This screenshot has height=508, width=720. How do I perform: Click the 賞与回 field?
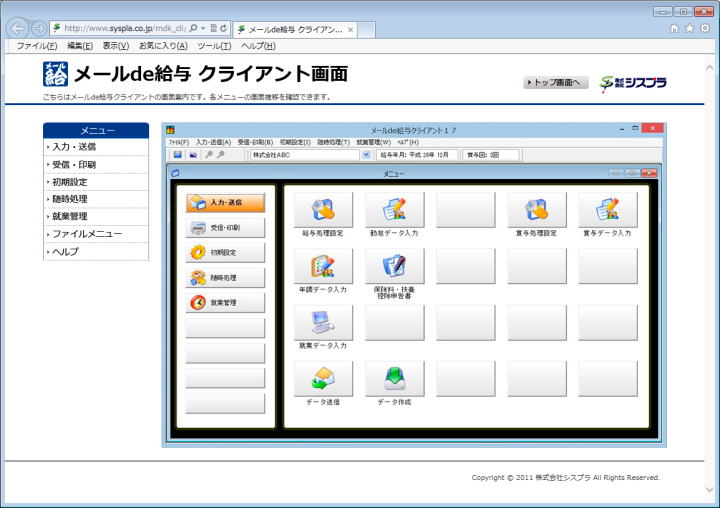tap(491, 155)
